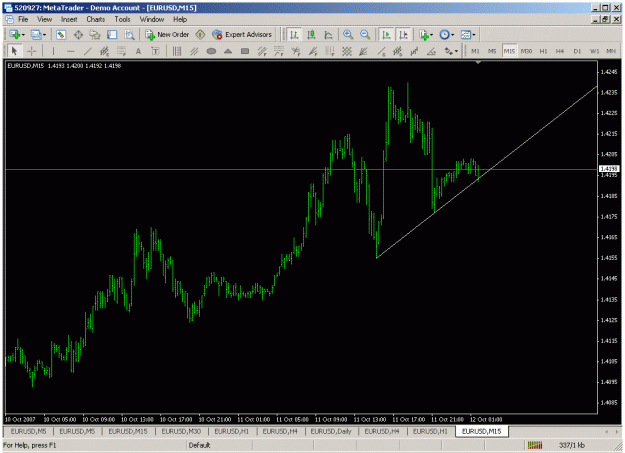Click the chart shift triangle marker

478,63
